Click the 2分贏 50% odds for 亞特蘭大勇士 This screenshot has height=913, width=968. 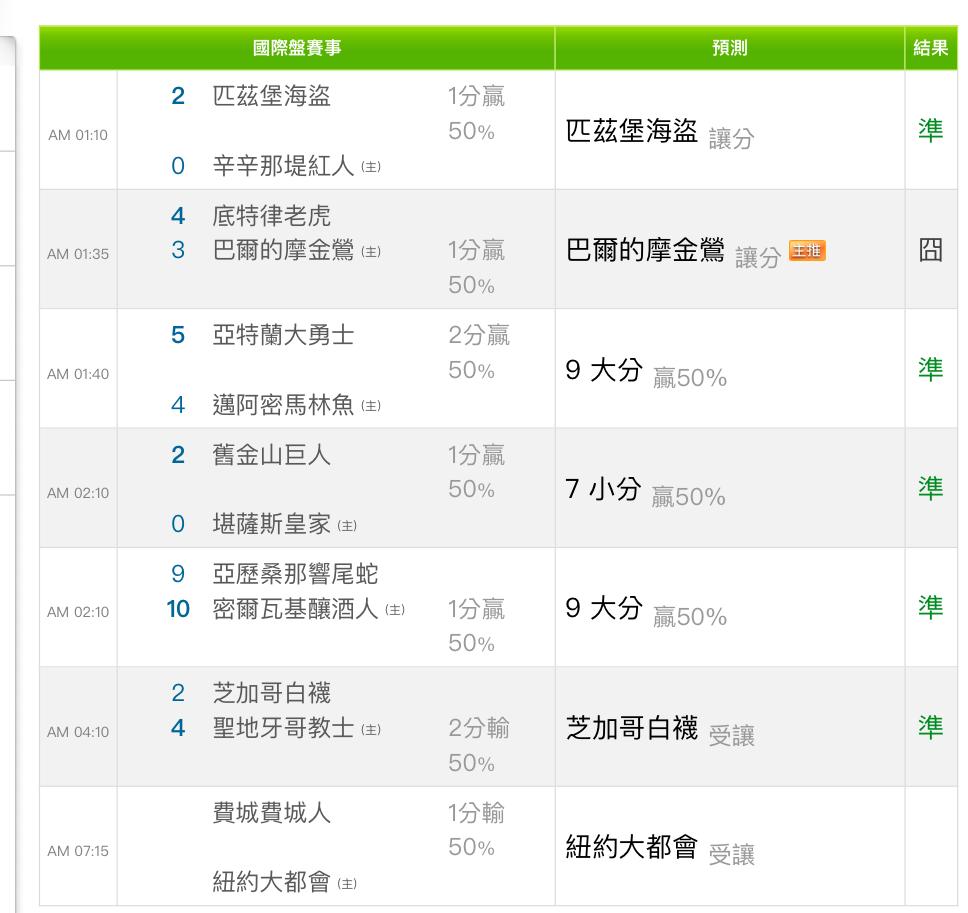pos(478,352)
